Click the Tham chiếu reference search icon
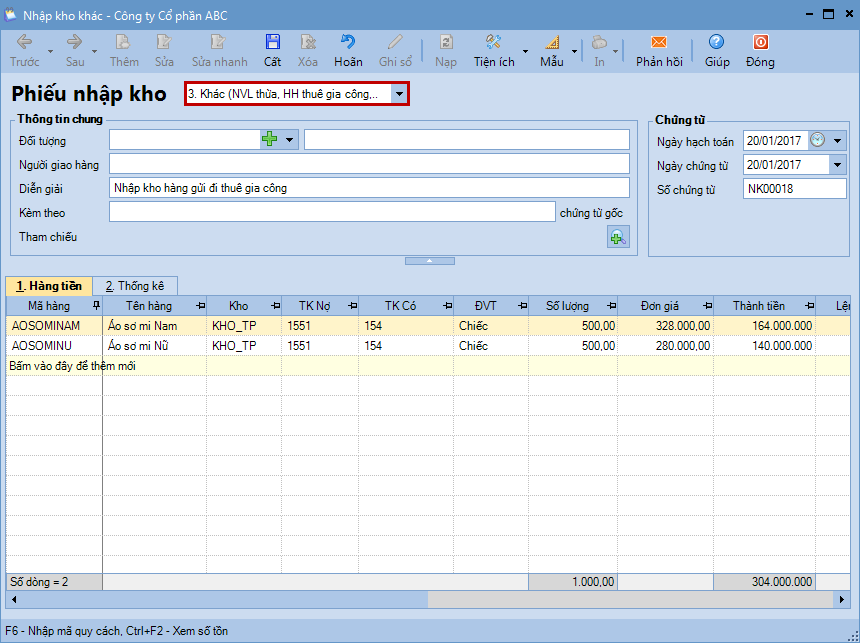Viewport: 860px width, 643px height. (618, 237)
